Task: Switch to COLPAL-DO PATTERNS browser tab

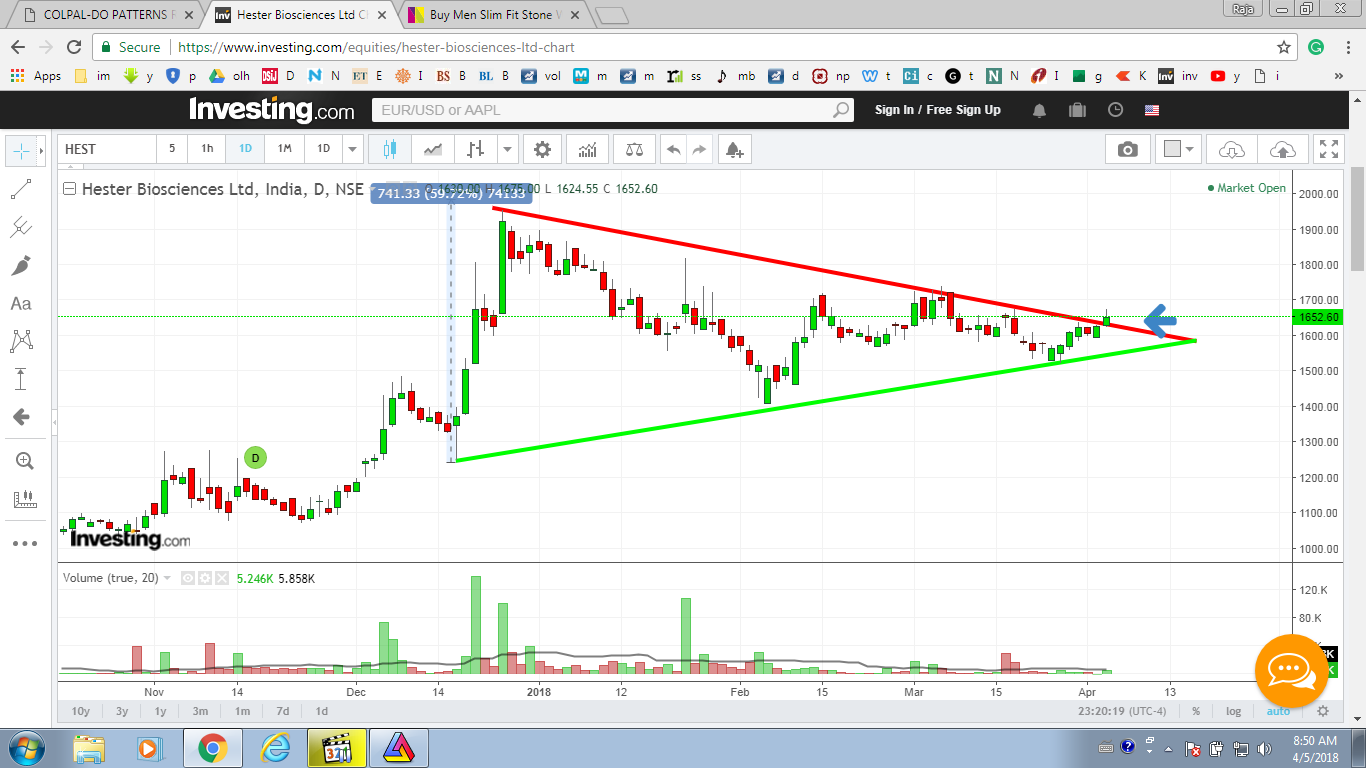Action: pos(107,15)
